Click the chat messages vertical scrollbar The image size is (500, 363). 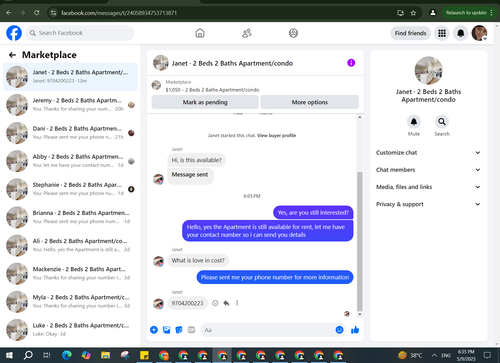click(x=360, y=242)
